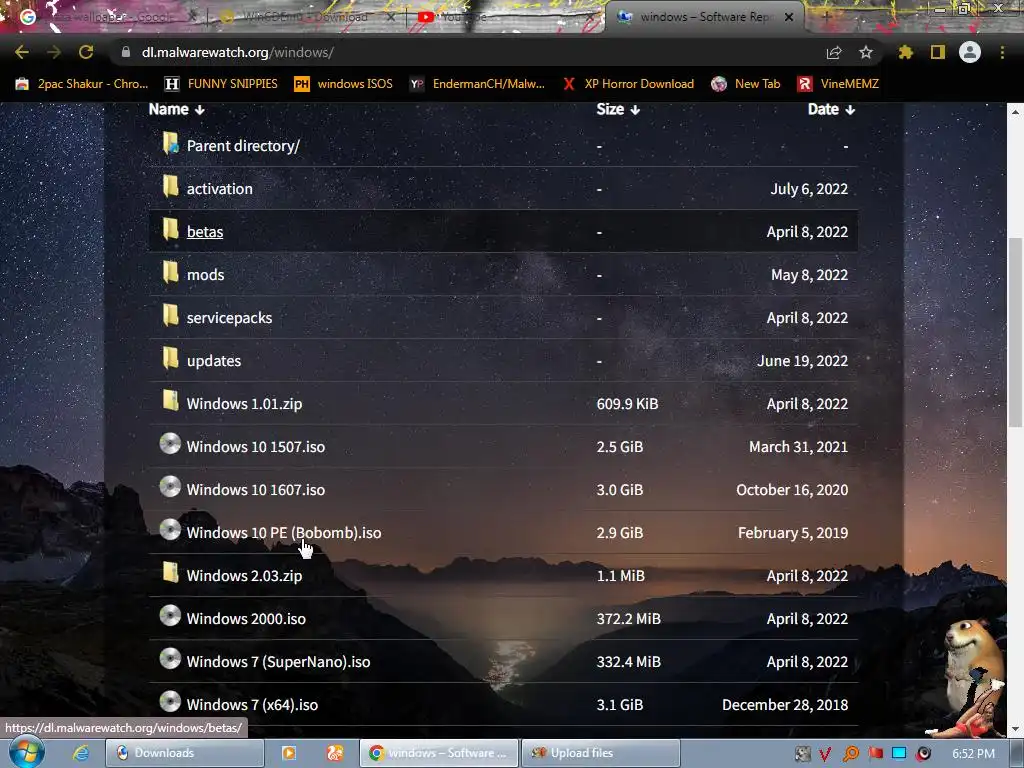Image resolution: width=1024 pixels, height=768 pixels.
Task: Click the disc icon beside Windows 10 1507.iso
Action: [170, 444]
